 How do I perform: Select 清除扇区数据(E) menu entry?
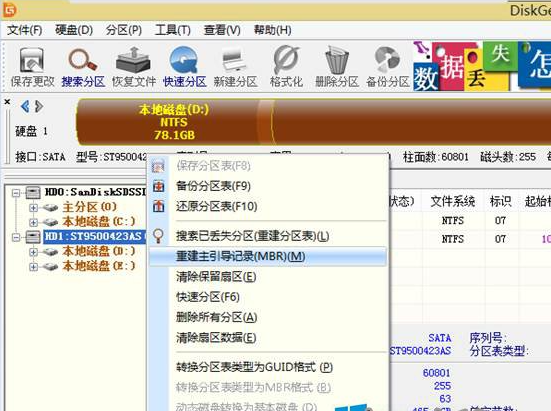pyautogui.click(x=268, y=338)
